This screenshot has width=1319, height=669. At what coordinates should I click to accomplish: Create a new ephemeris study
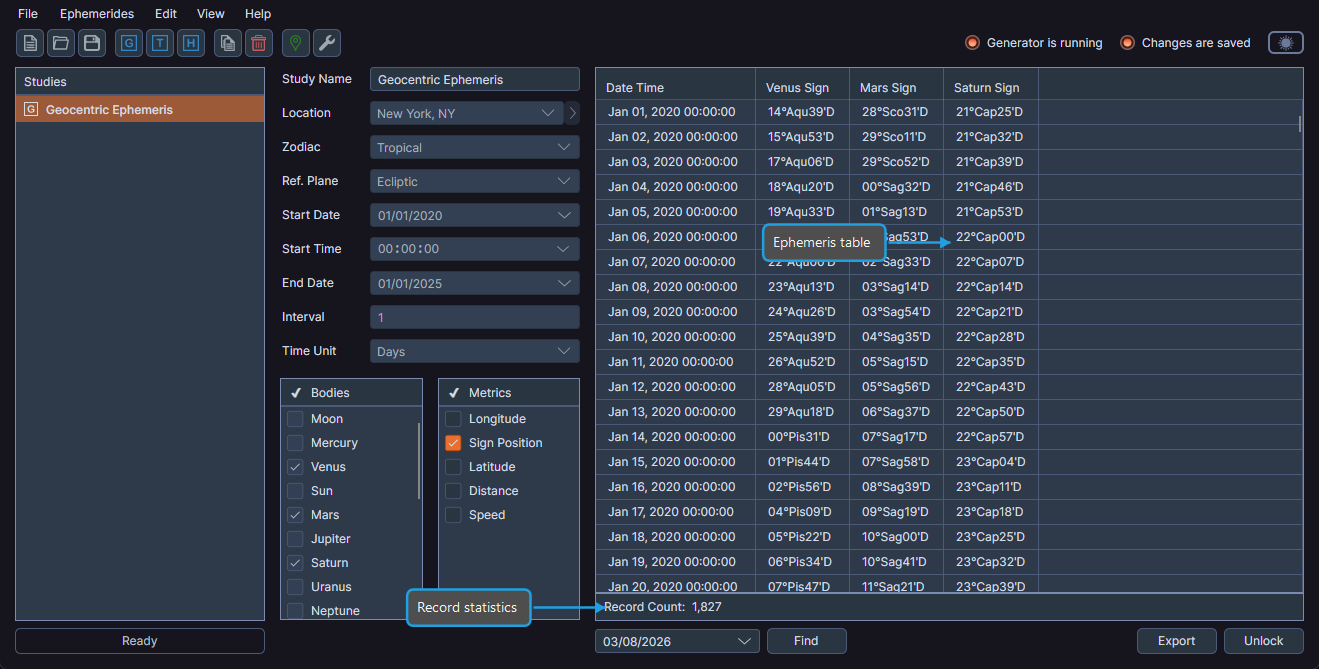[x=29, y=43]
